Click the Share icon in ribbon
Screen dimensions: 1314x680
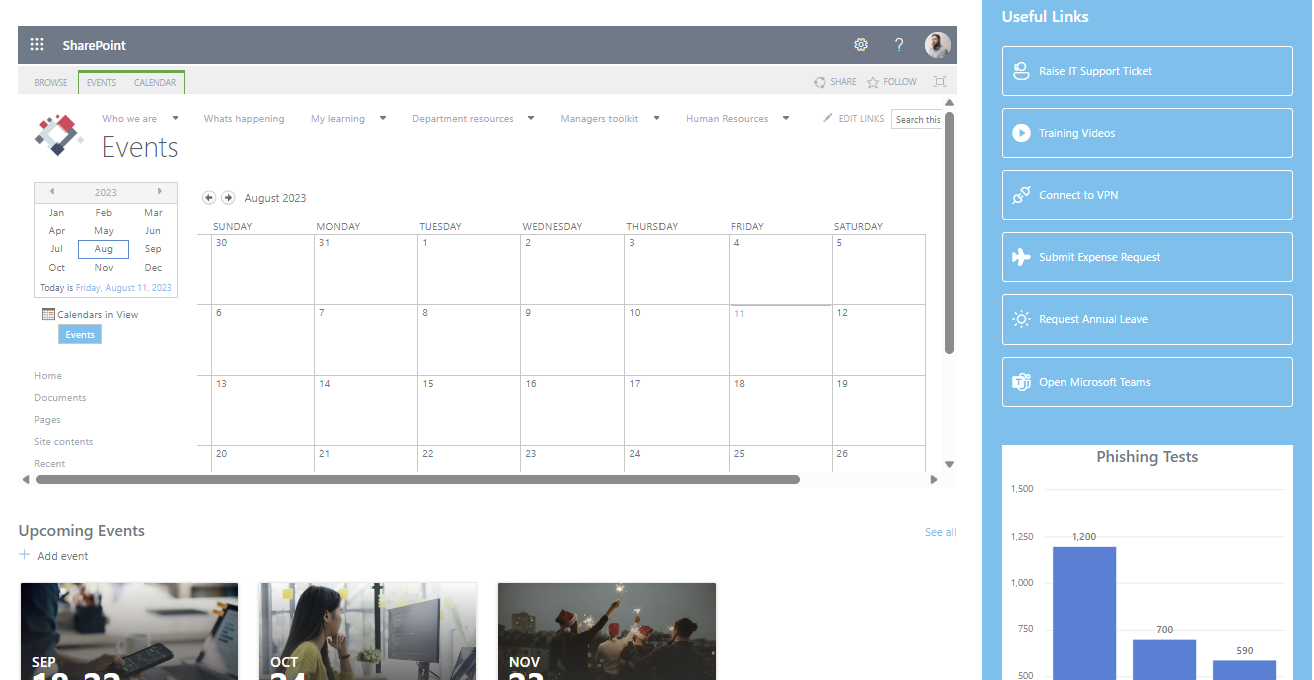[x=820, y=82]
